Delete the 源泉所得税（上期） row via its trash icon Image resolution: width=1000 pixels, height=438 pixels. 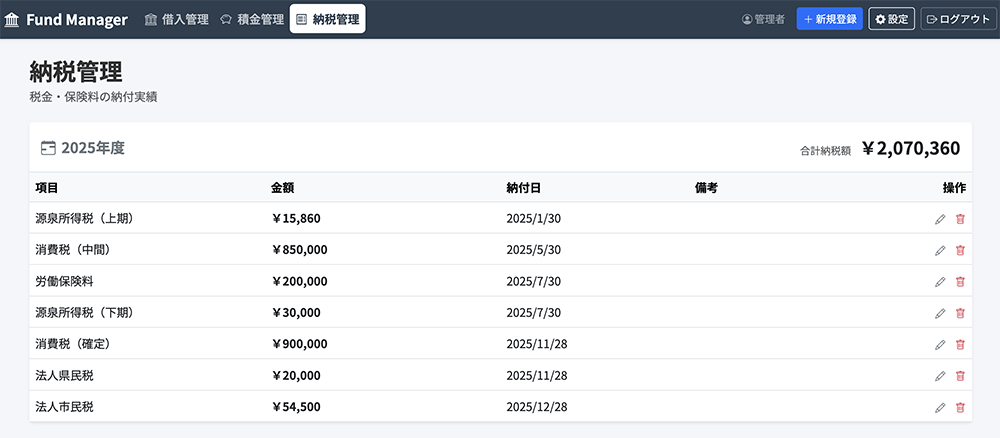point(960,219)
